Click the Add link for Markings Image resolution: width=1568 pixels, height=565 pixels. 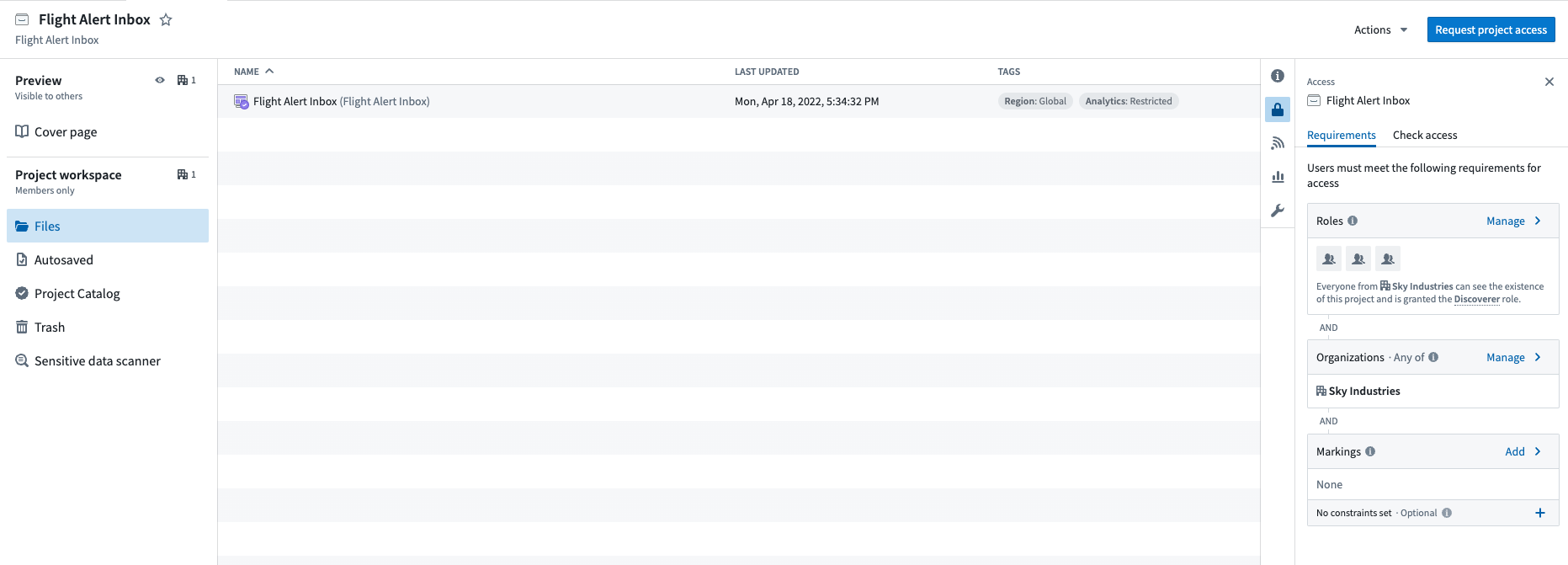(1515, 451)
